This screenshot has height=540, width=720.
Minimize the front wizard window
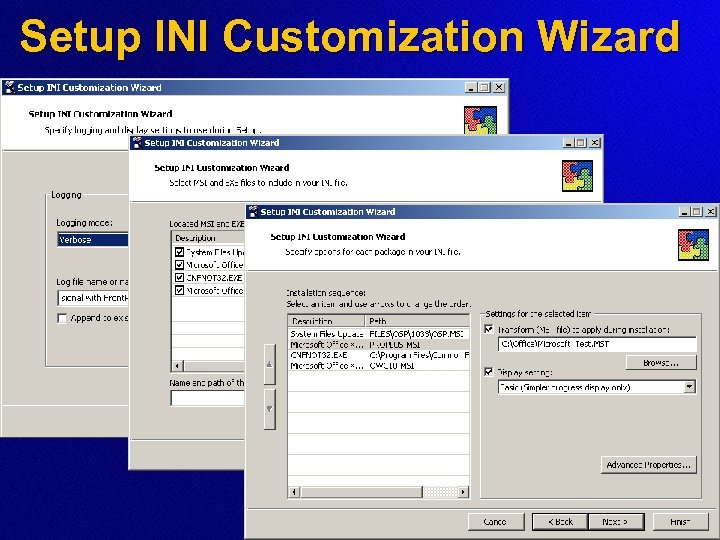click(685, 212)
